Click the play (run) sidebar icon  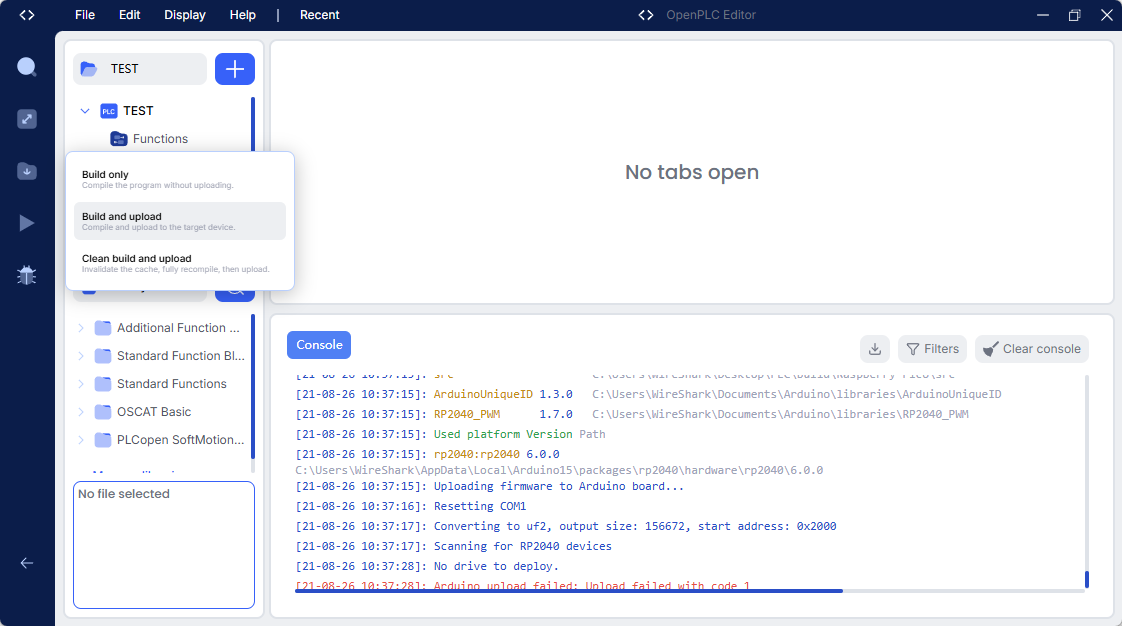point(26,223)
